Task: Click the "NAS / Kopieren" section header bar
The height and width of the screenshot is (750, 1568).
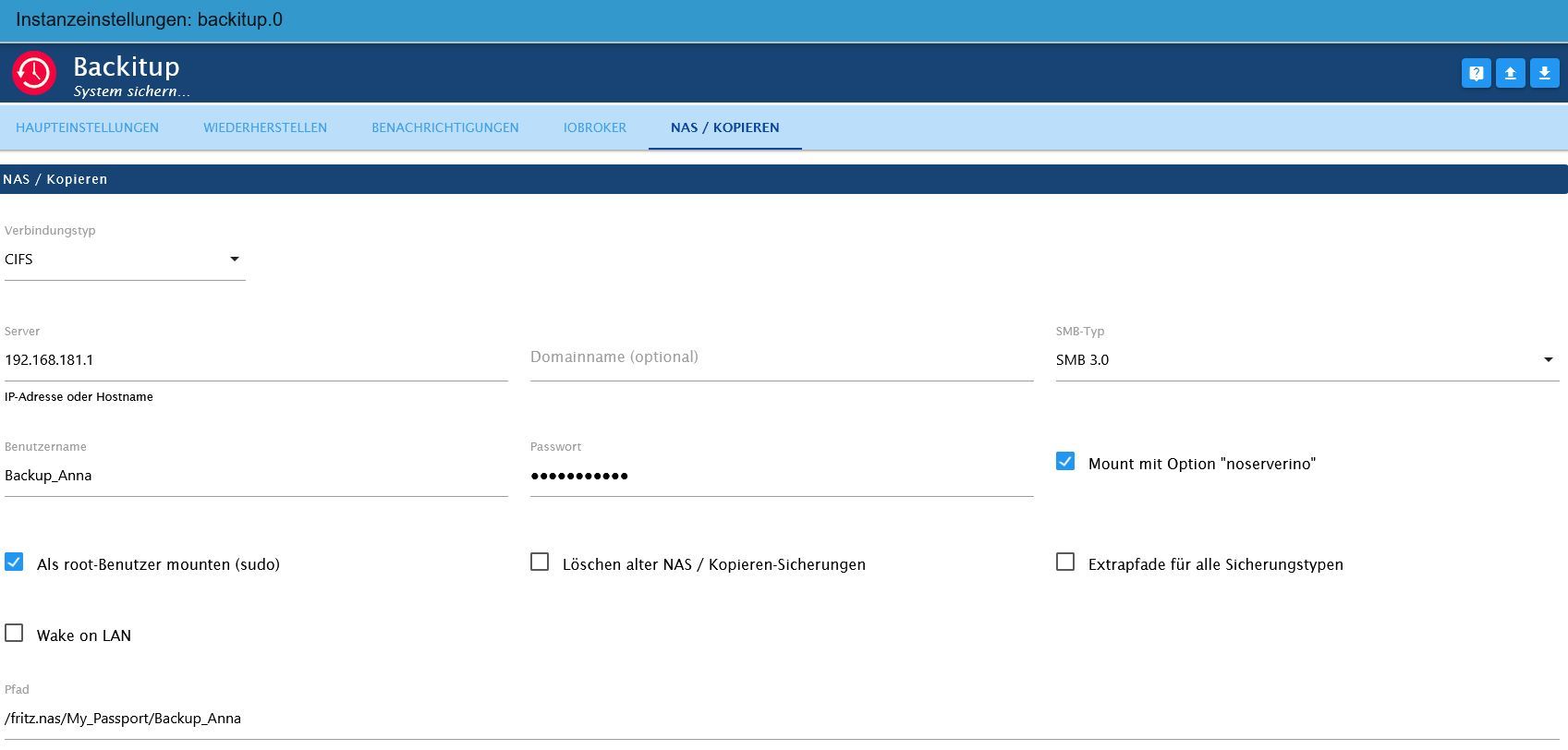Action: click(784, 179)
